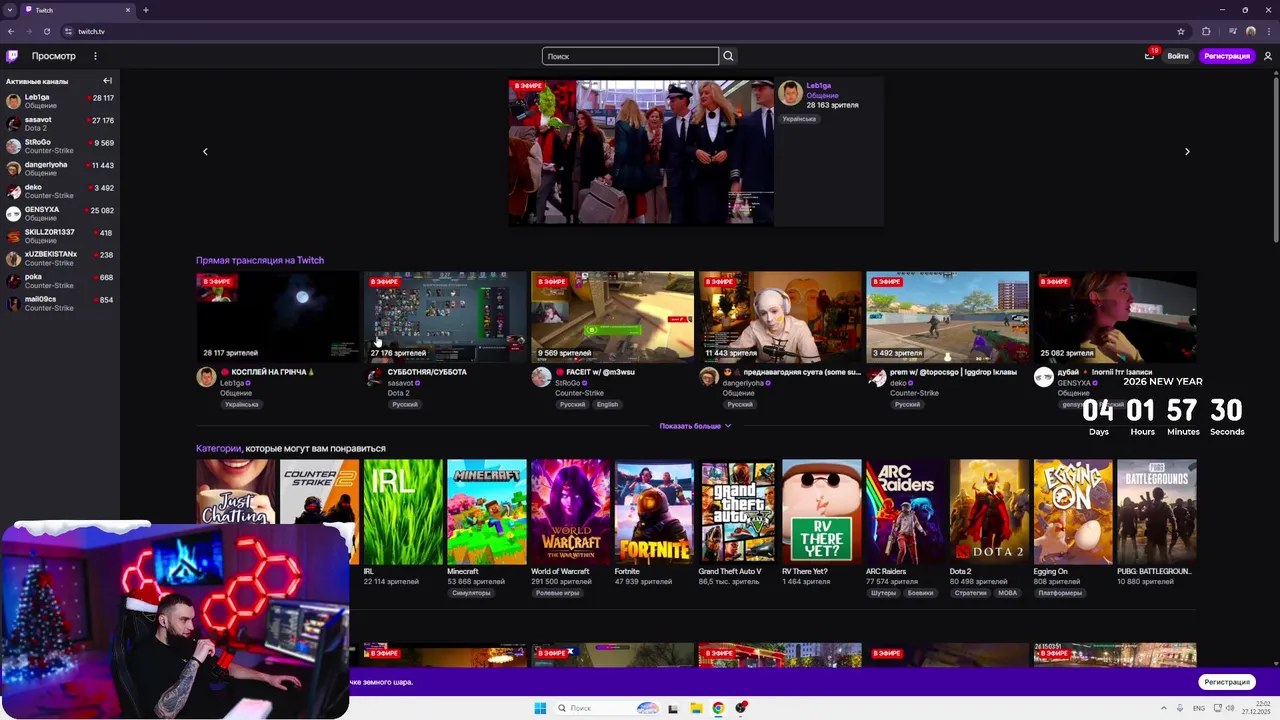Switch to the Просмотр tab
The image size is (1280, 720).
tap(53, 56)
